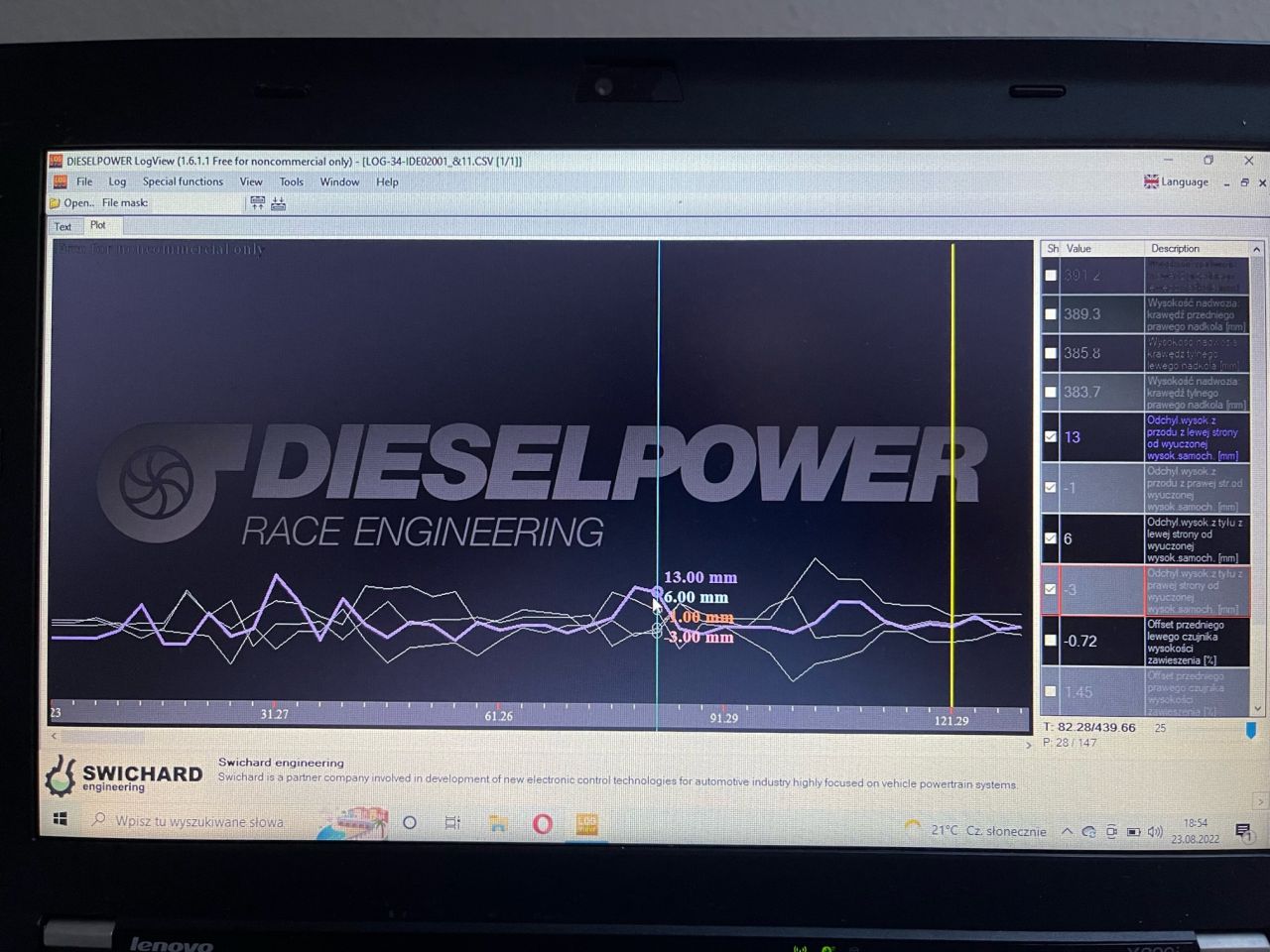Click the plot scrollbar right arrow
Screen dimensions: 1270x952
point(1028,744)
